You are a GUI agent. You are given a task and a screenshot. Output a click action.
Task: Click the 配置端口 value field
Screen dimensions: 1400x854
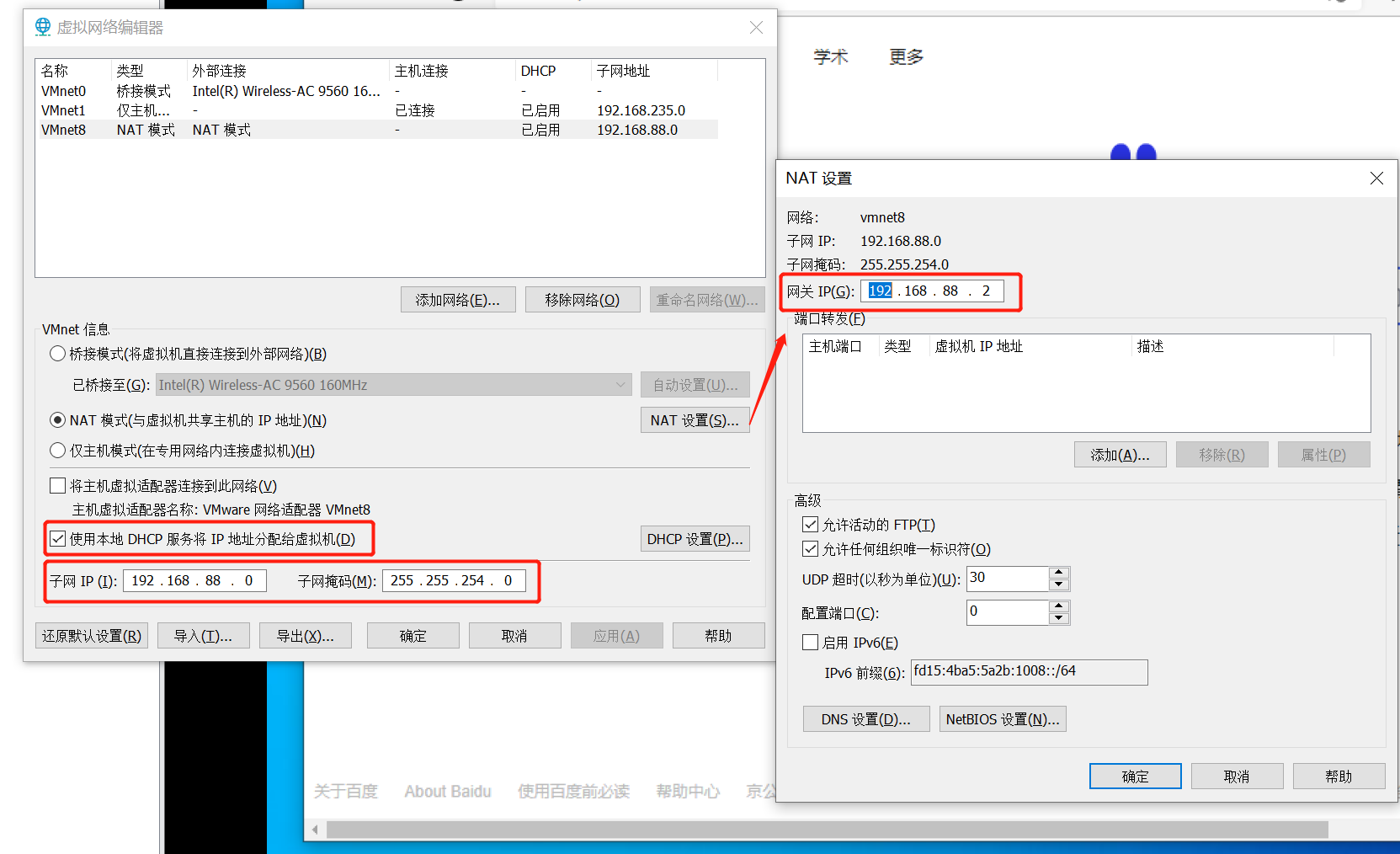[1008, 612]
